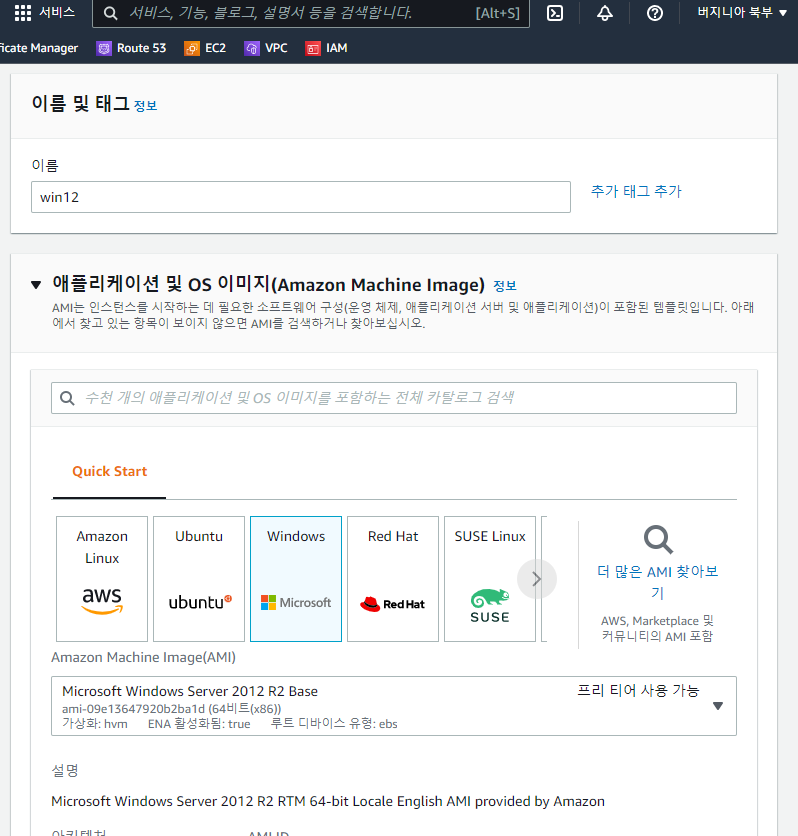Click the 프리 티어 사용 가능 label

(x=638, y=690)
